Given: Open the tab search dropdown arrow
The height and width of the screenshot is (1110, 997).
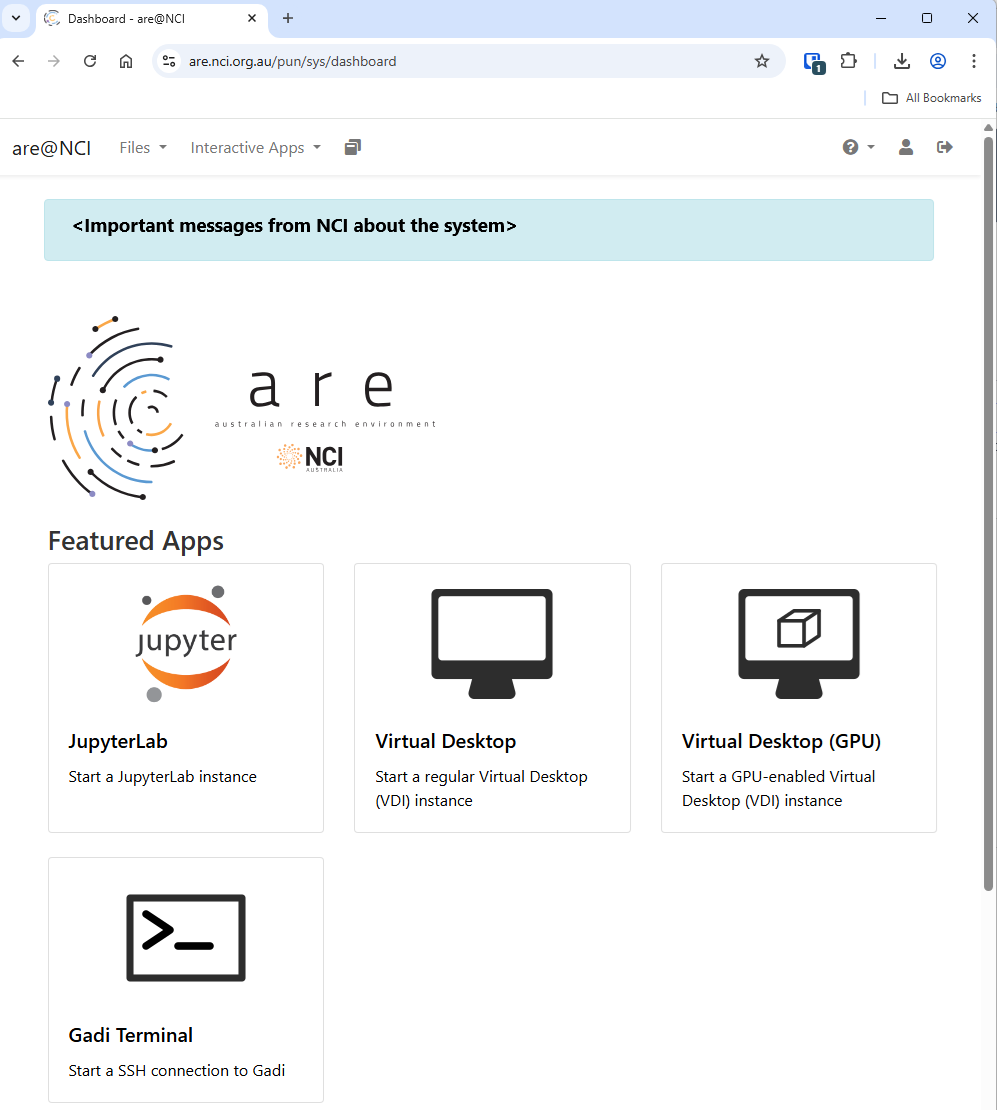Looking at the screenshot, I should pos(16,18).
